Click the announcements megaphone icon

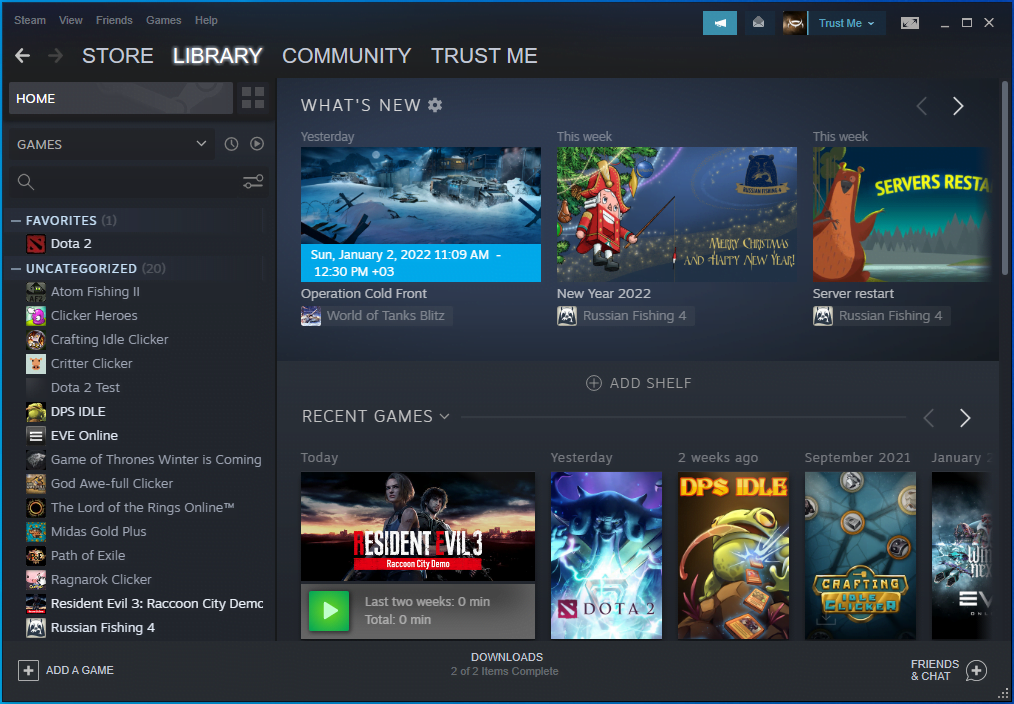(720, 23)
